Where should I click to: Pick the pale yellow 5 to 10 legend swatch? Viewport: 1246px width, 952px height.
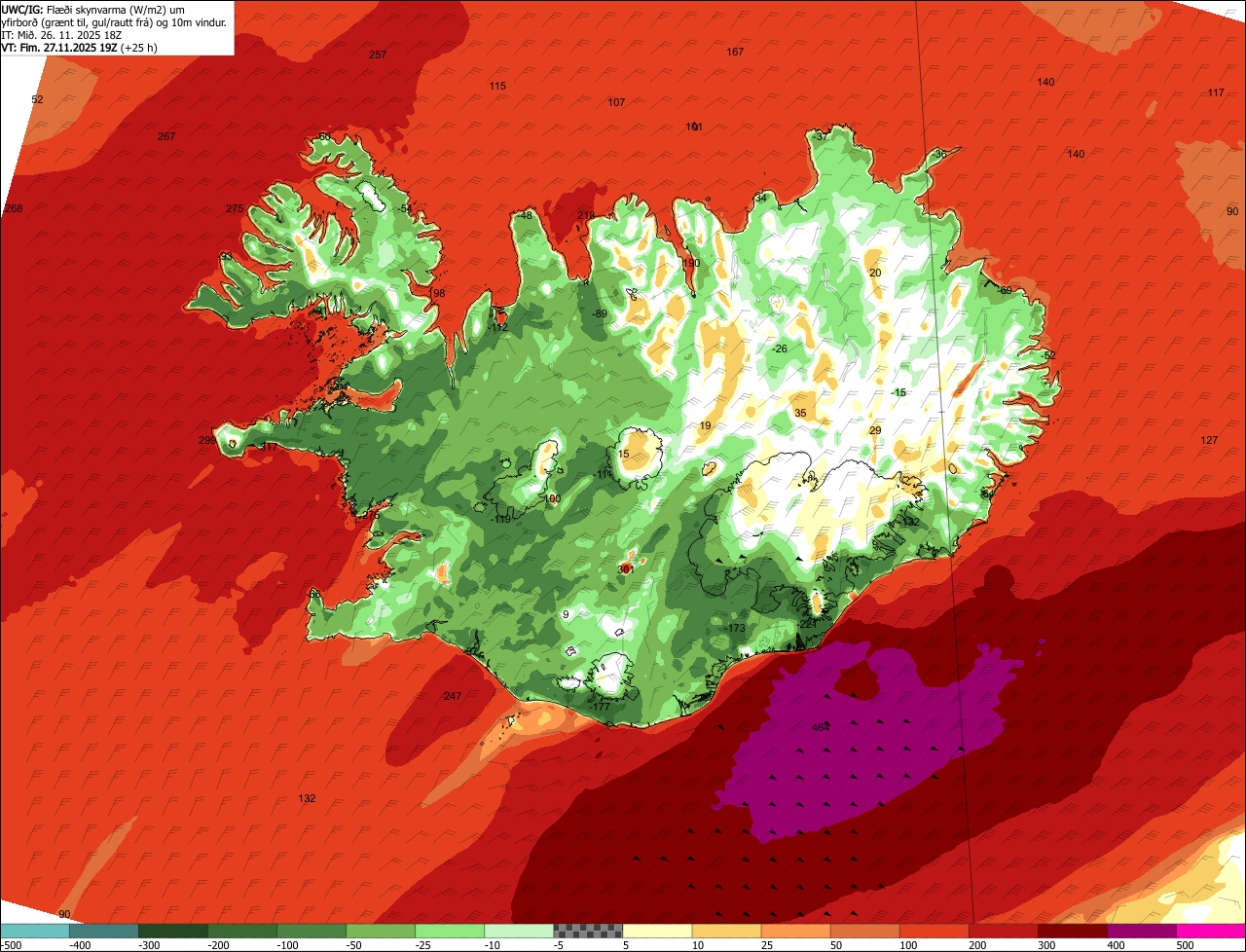pyautogui.click(x=657, y=931)
